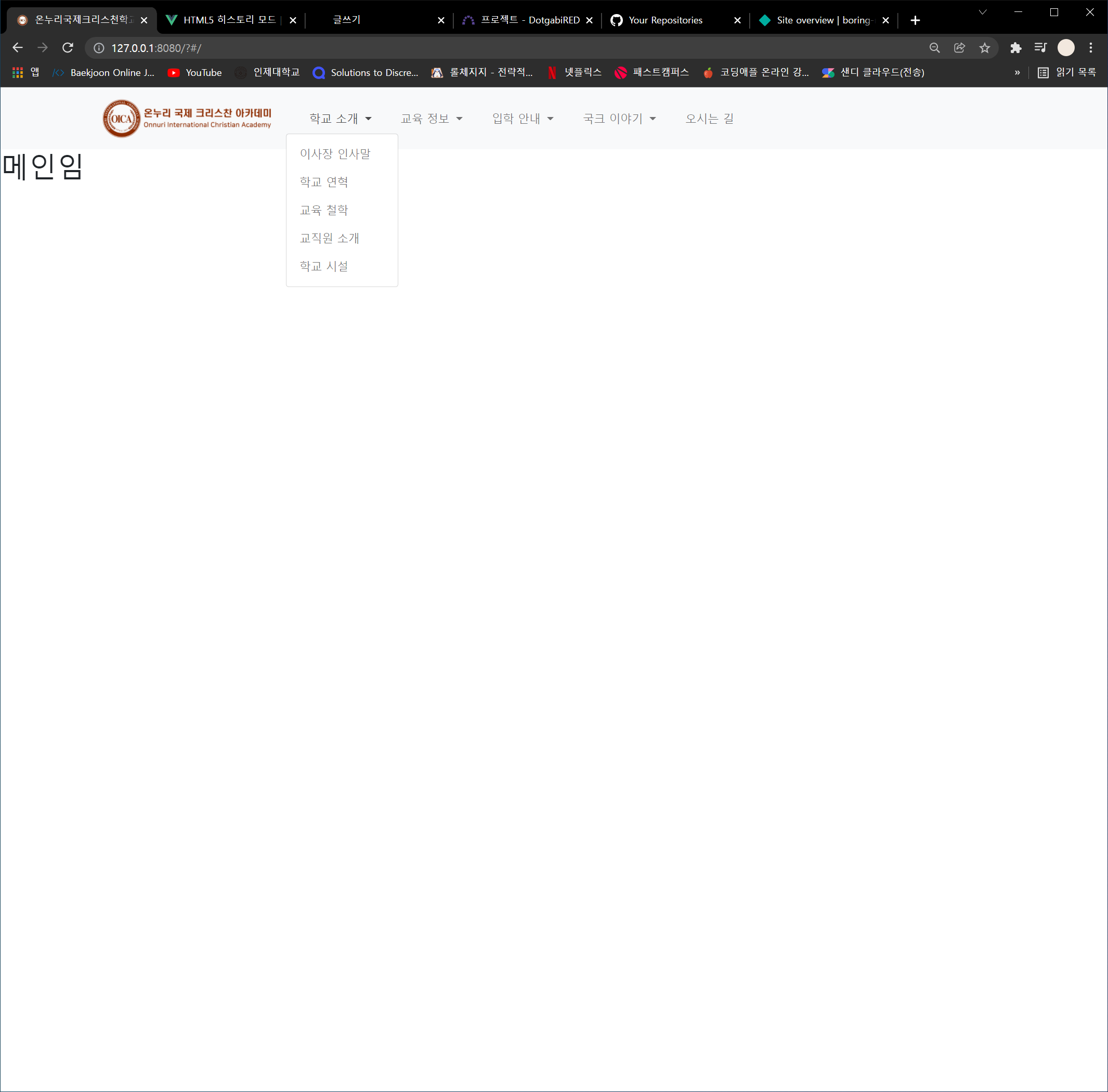Click the browser reload icon

point(68,48)
